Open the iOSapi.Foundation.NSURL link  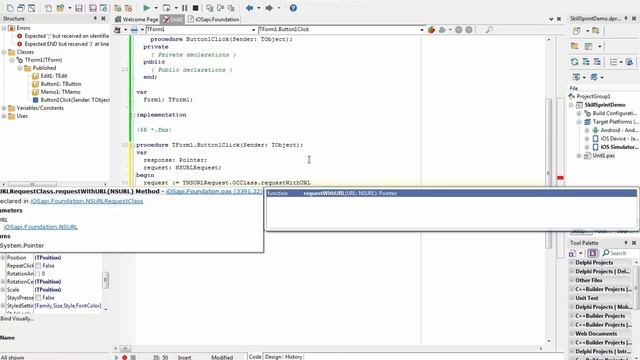coord(41,227)
